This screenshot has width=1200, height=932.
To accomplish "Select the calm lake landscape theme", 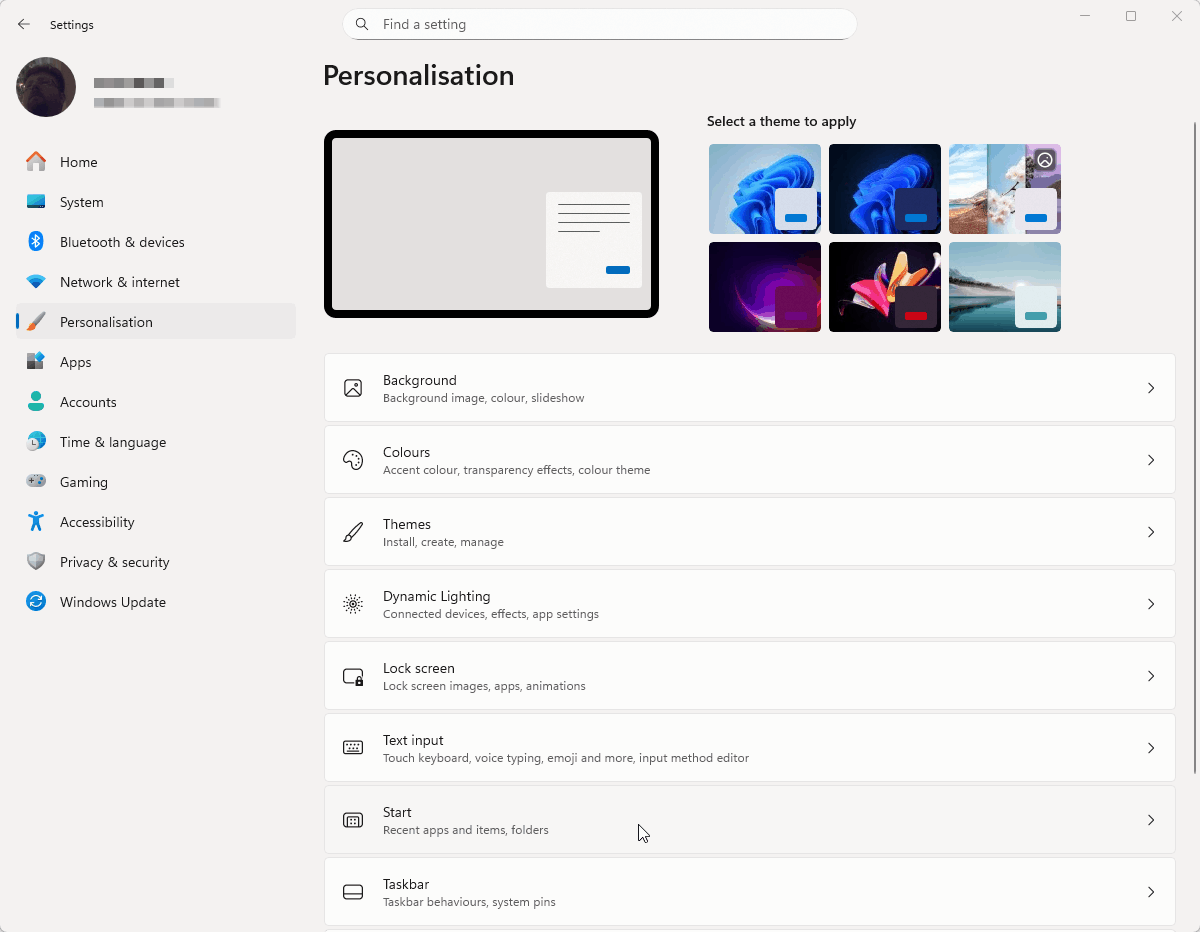I will pyautogui.click(x=1004, y=287).
